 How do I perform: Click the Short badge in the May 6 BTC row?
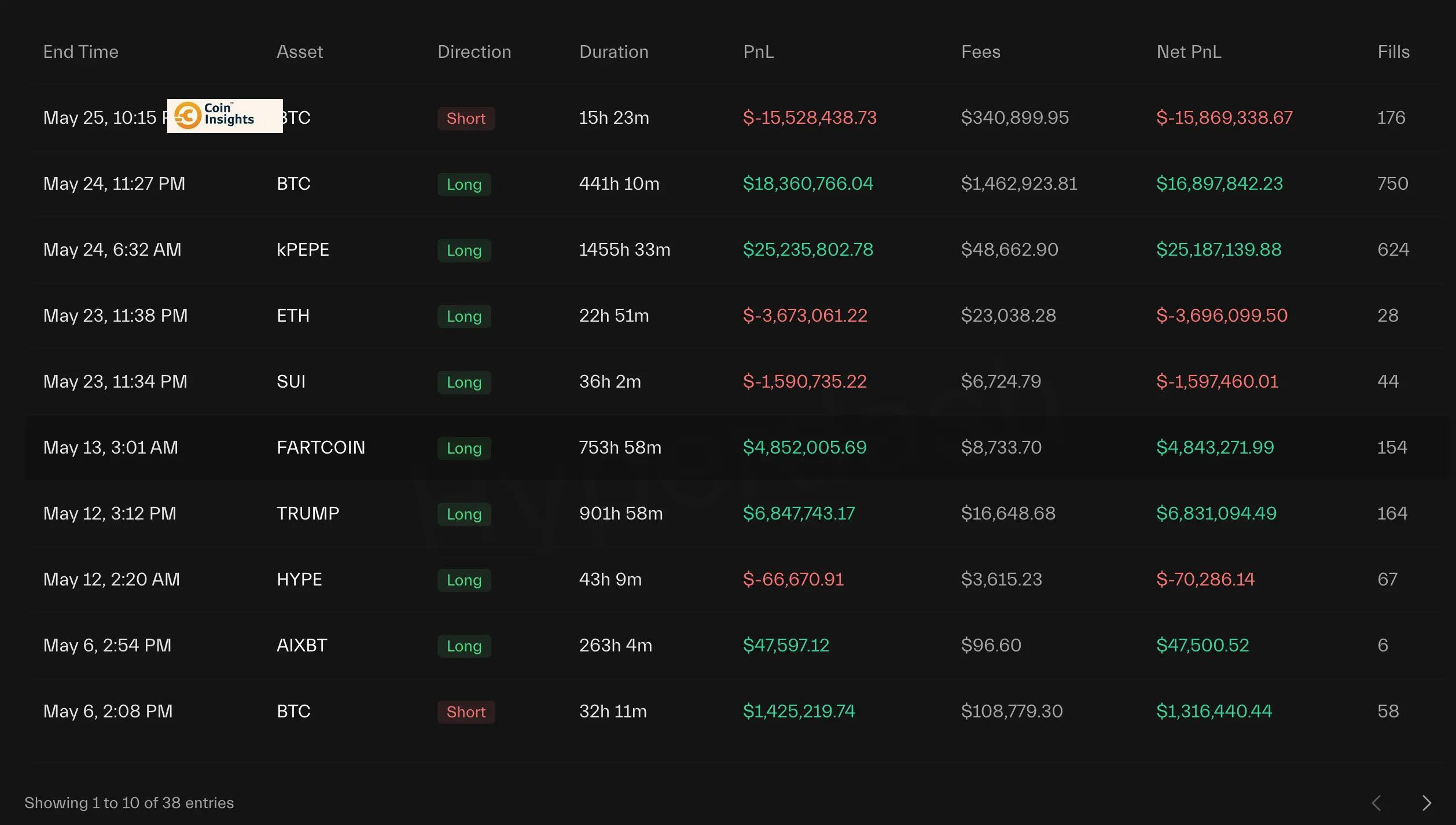[x=466, y=712]
